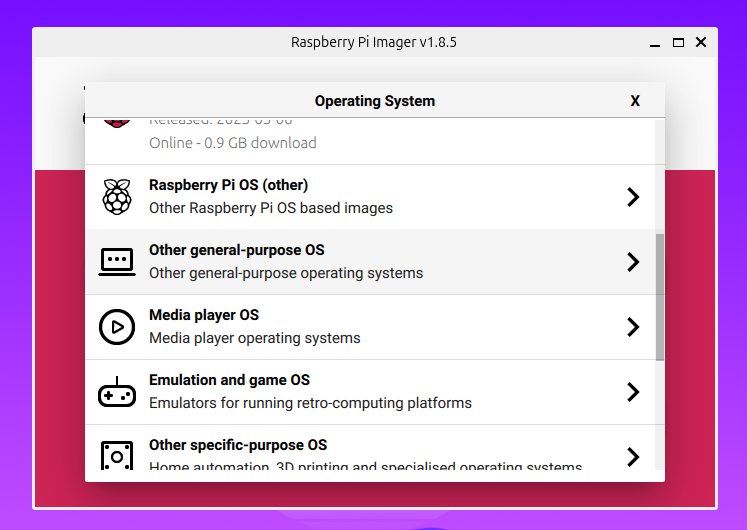Expand Other specific-purpose OS chevron

point(633,457)
